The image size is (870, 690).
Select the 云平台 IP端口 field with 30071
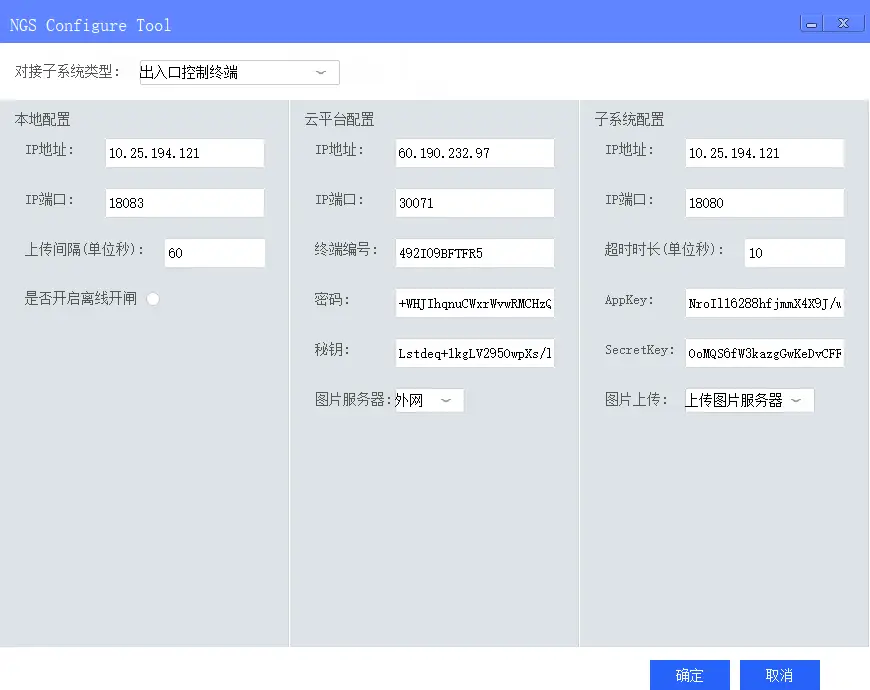(474, 203)
